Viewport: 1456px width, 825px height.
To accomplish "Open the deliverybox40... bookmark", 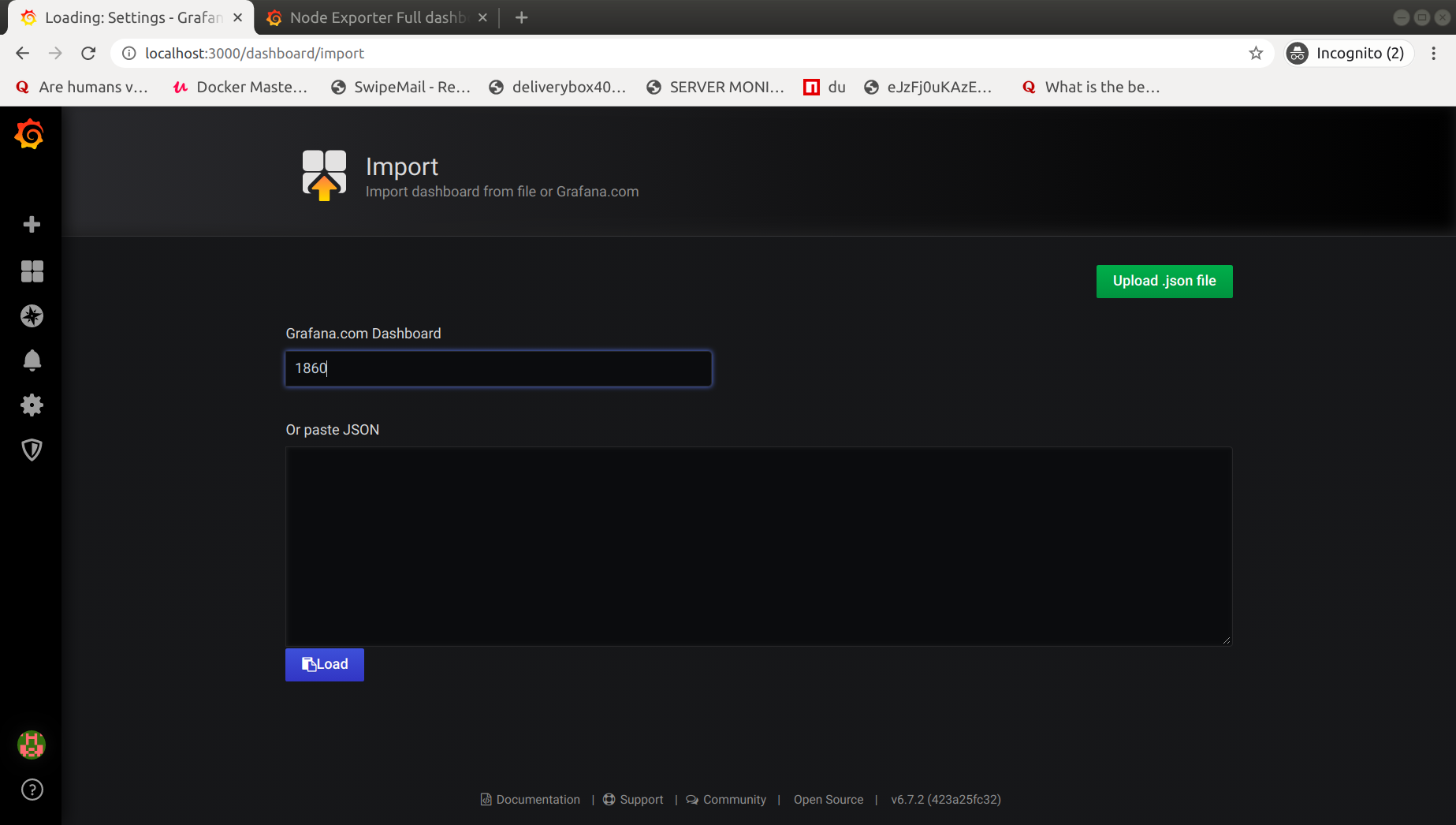I will click(x=557, y=87).
